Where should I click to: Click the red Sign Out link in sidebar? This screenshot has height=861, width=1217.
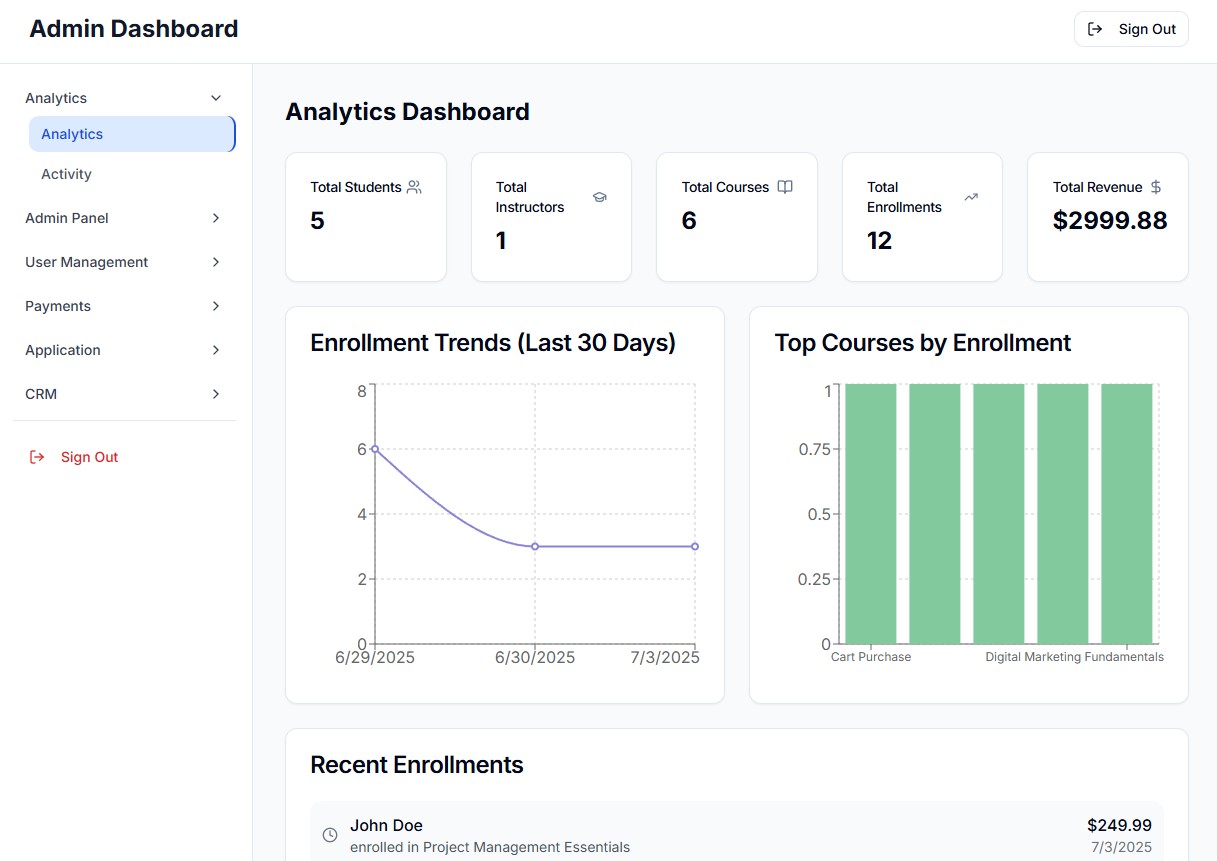(x=89, y=457)
